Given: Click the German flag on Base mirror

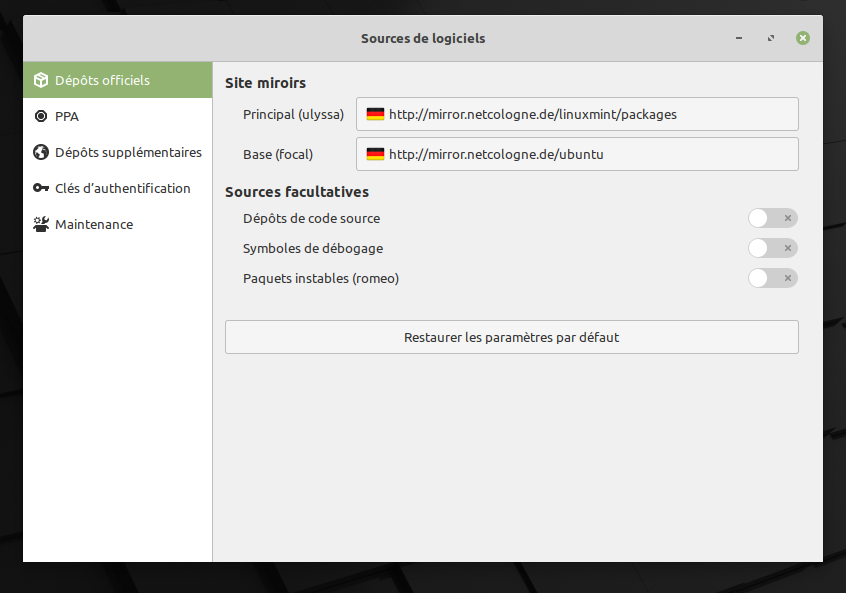Looking at the screenshot, I should click(375, 154).
